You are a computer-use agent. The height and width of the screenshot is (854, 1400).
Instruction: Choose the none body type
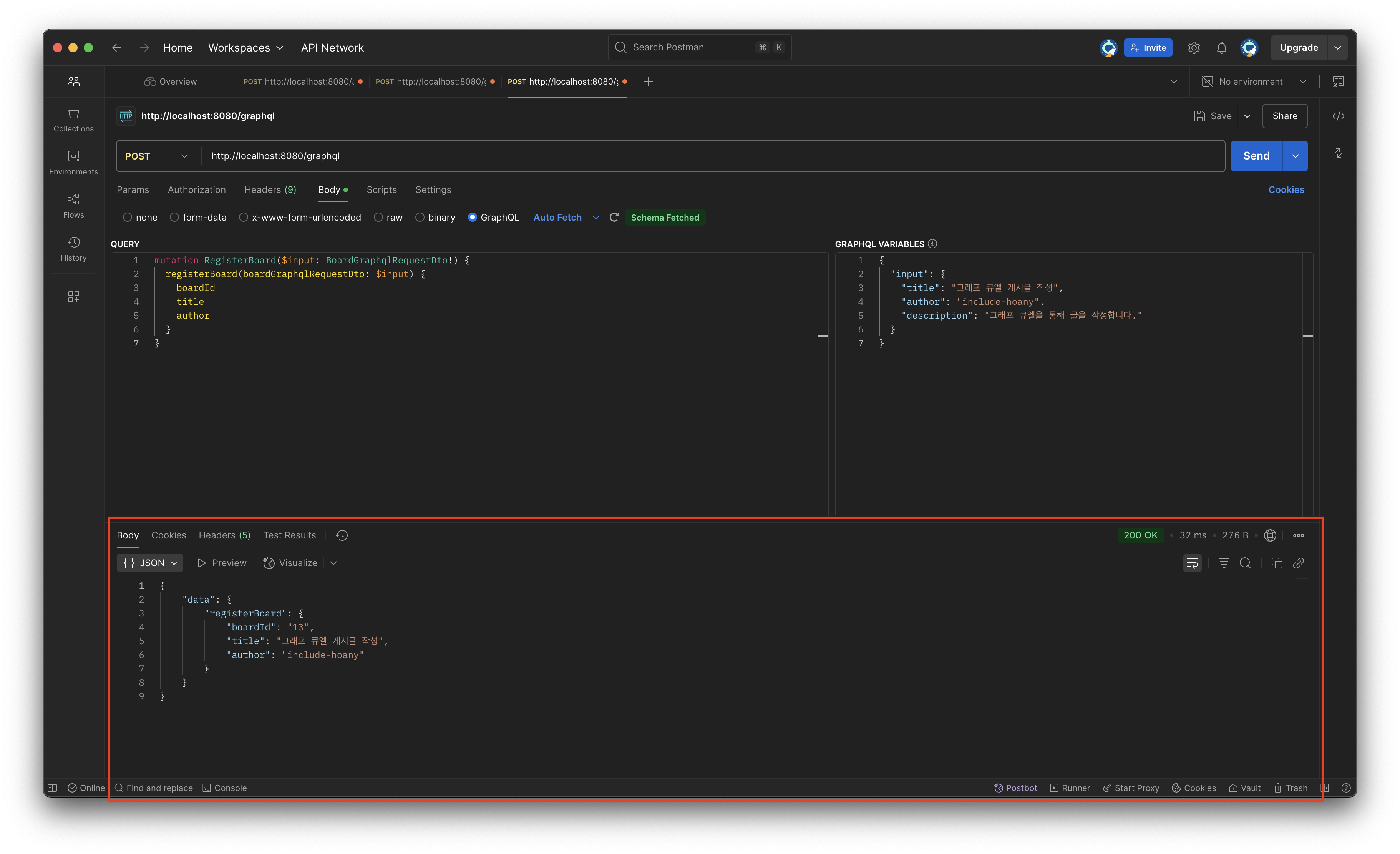coord(128,217)
